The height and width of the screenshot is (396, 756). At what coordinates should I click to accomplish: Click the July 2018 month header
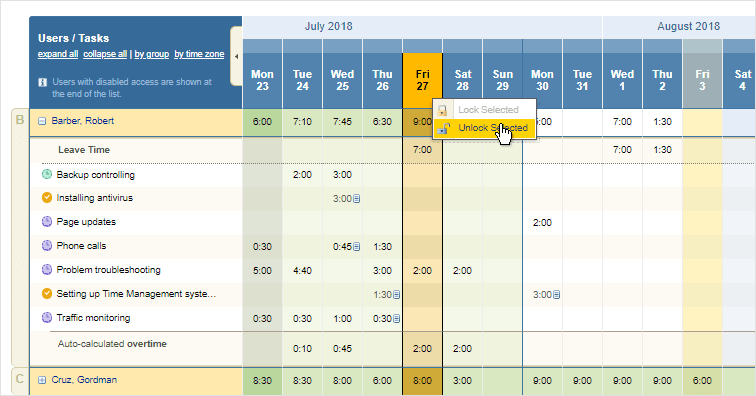[328, 27]
